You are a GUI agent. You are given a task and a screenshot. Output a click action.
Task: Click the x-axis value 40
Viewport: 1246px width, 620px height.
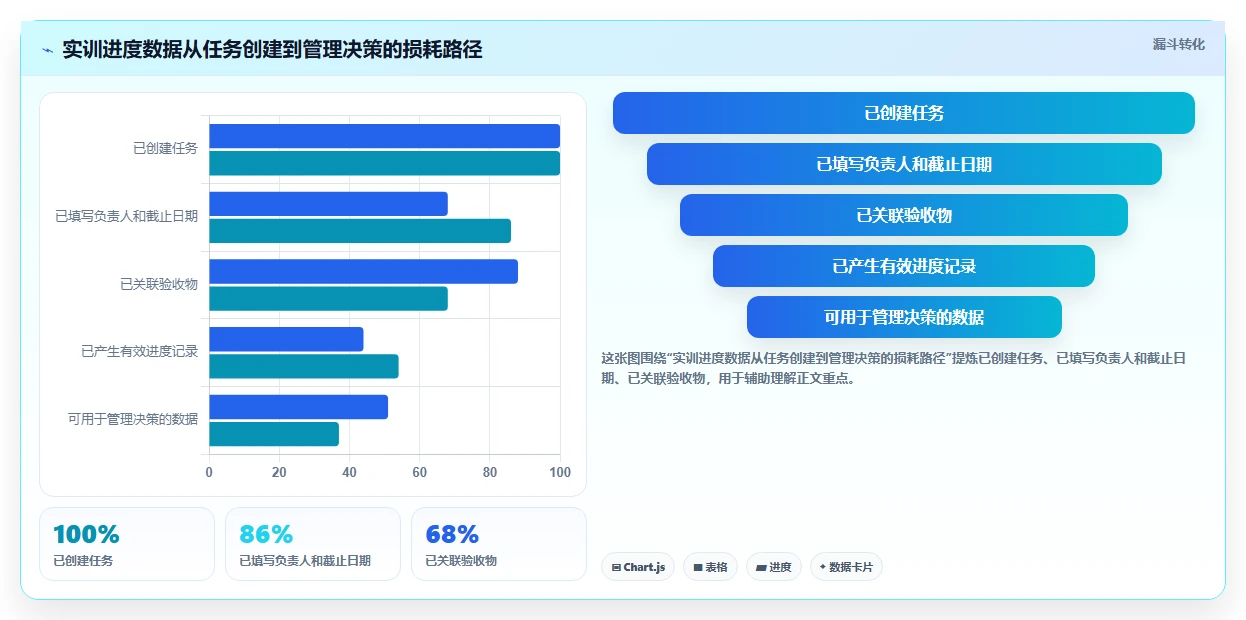click(x=349, y=472)
